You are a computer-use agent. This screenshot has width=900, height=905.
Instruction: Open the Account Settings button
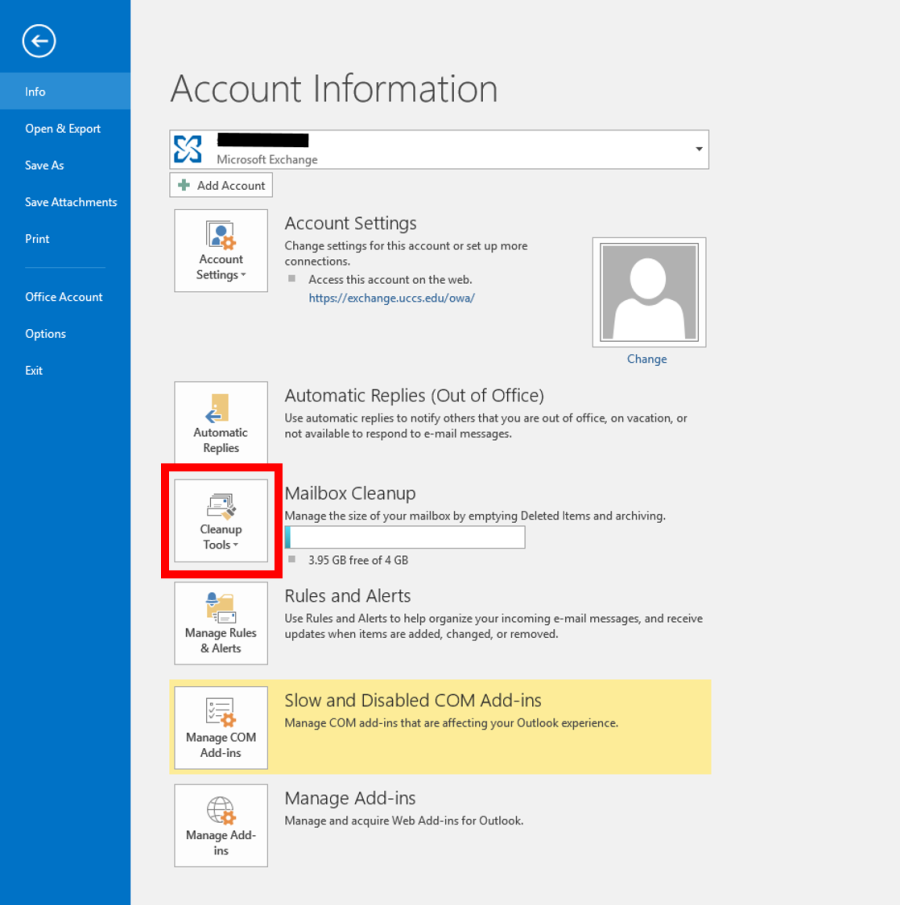coord(221,250)
